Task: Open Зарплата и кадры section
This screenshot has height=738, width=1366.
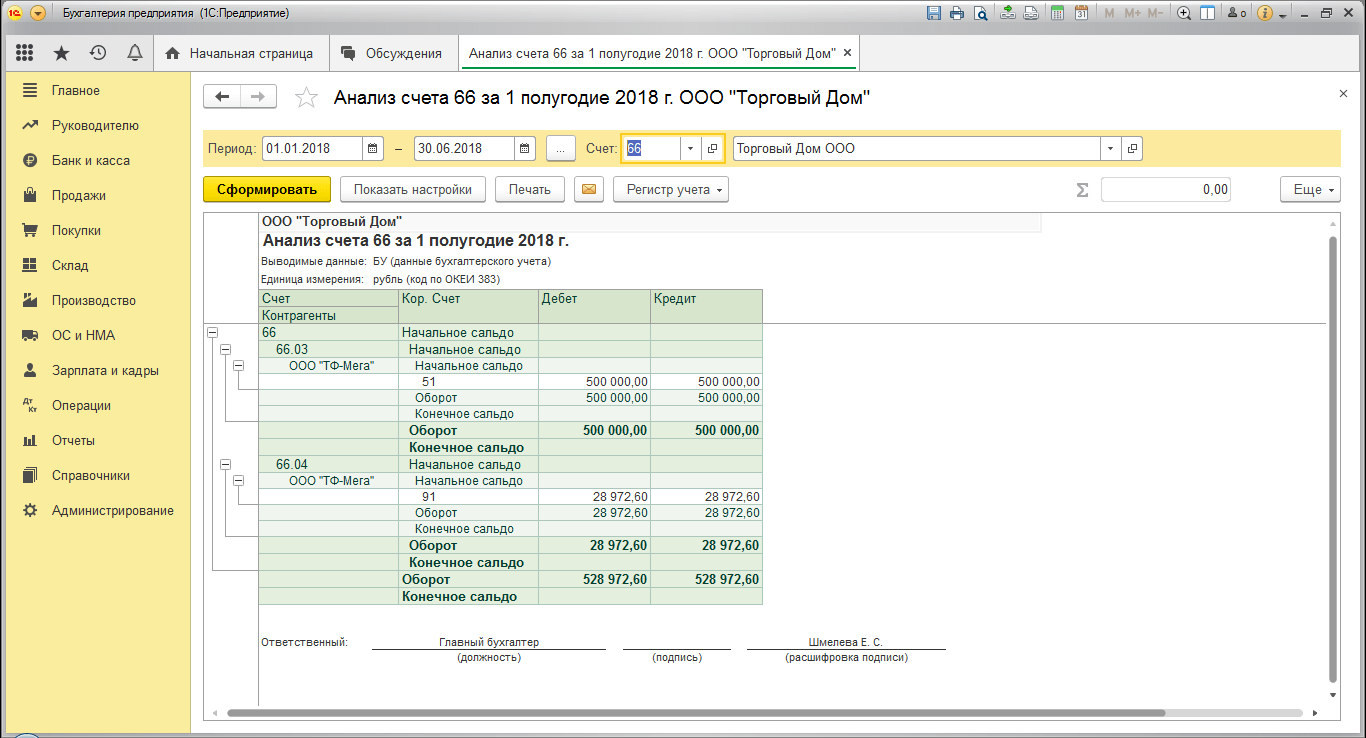Action: pyautogui.click(x=98, y=370)
